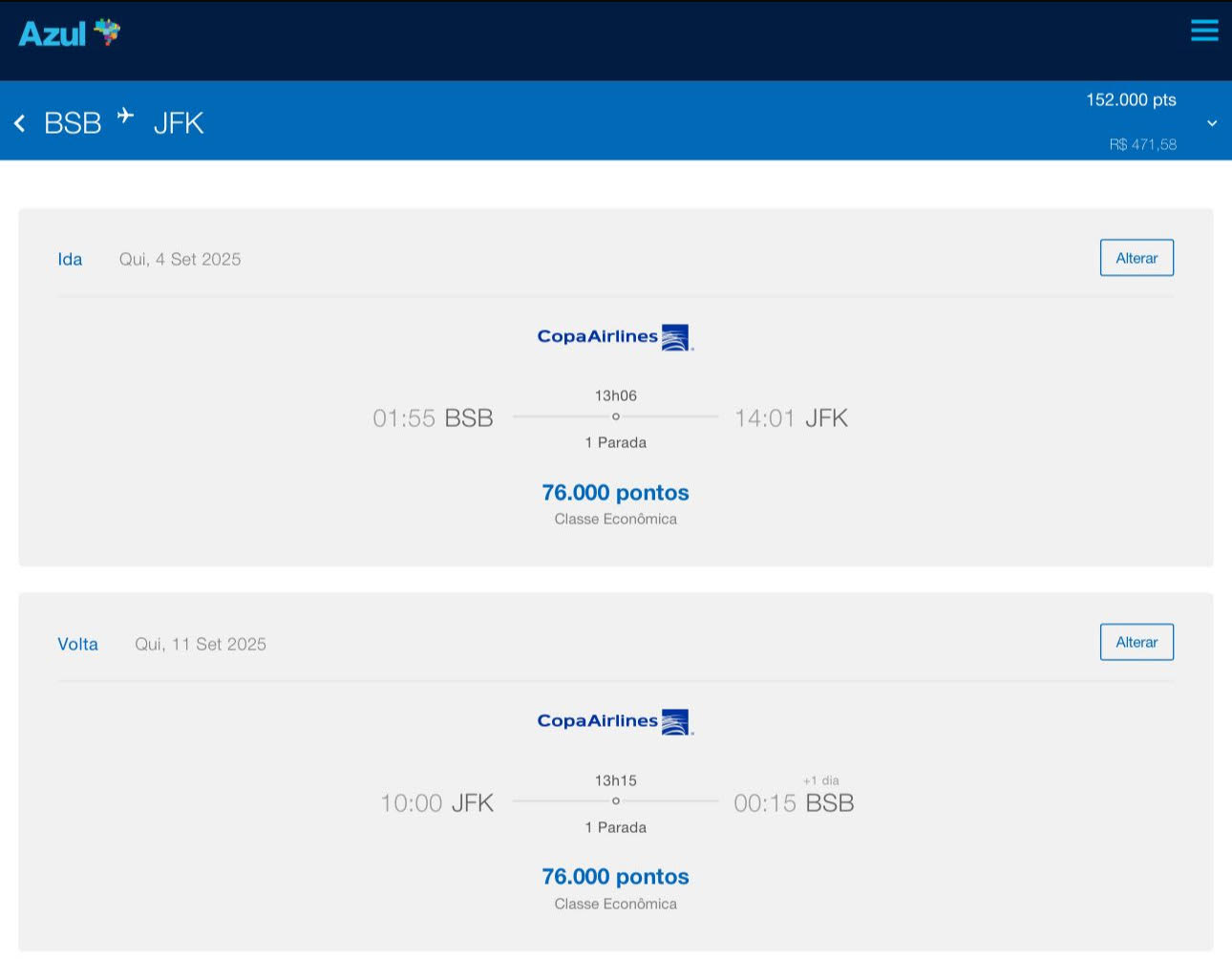Screen dimensions: 1232x959
Task: Click the 01:55 BSB departure time
Action: click(433, 418)
